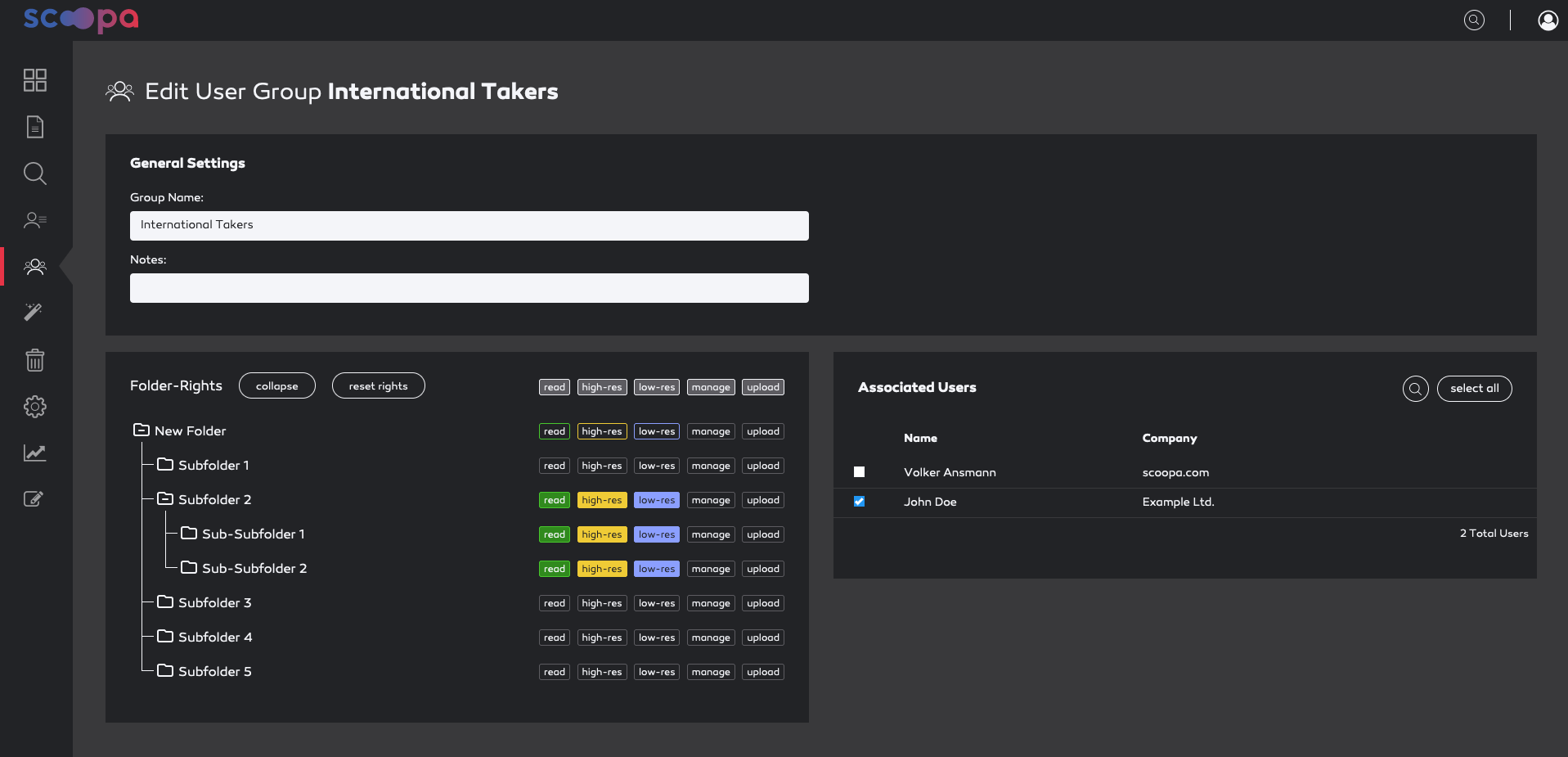This screenshot has height=757, width=1568.
Task: Select Subfolder 4 tree item
Action: 215,637
